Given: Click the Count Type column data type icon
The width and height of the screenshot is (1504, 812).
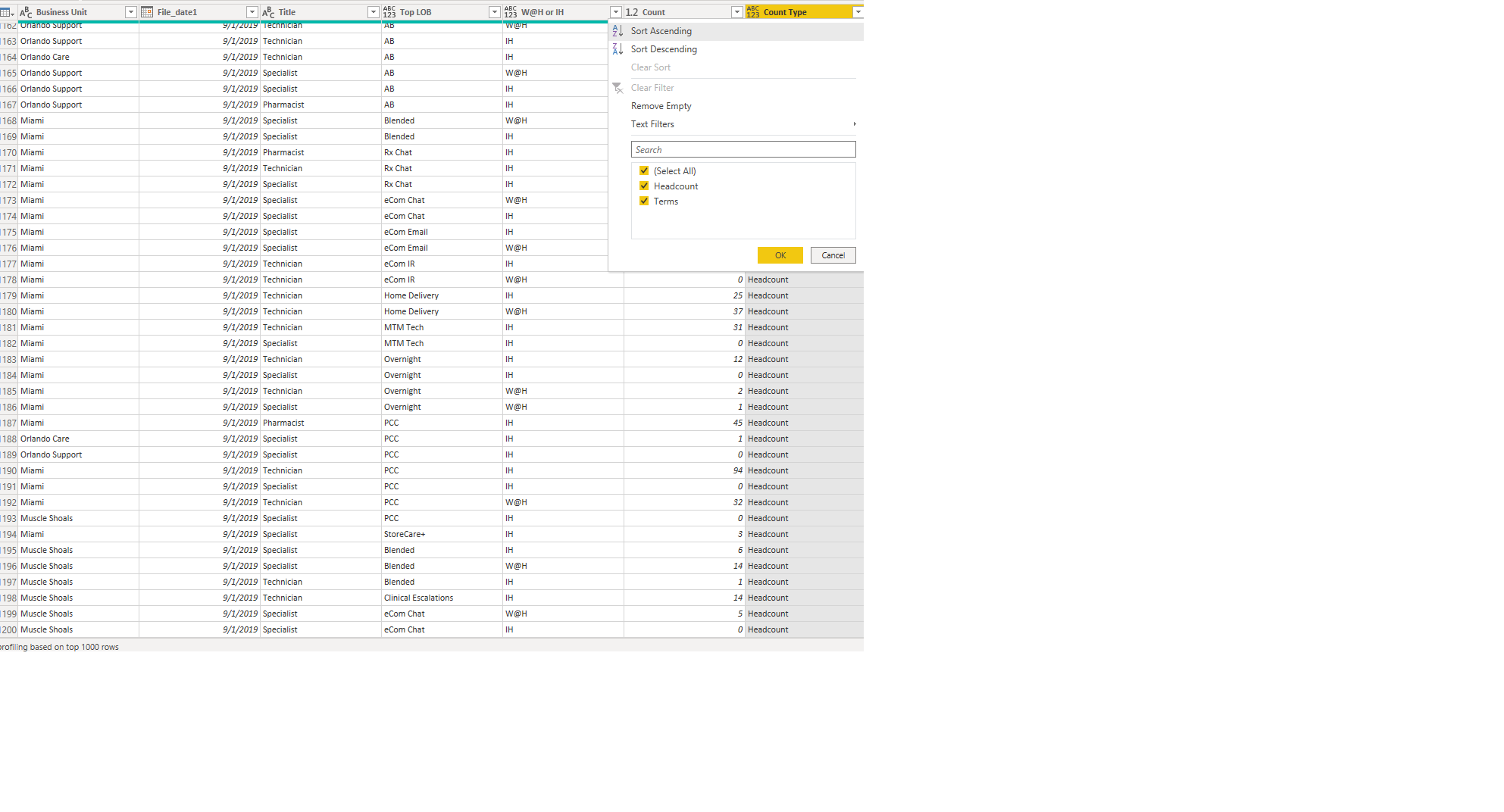Looking at the screenshot, I should tap(753, 12).
